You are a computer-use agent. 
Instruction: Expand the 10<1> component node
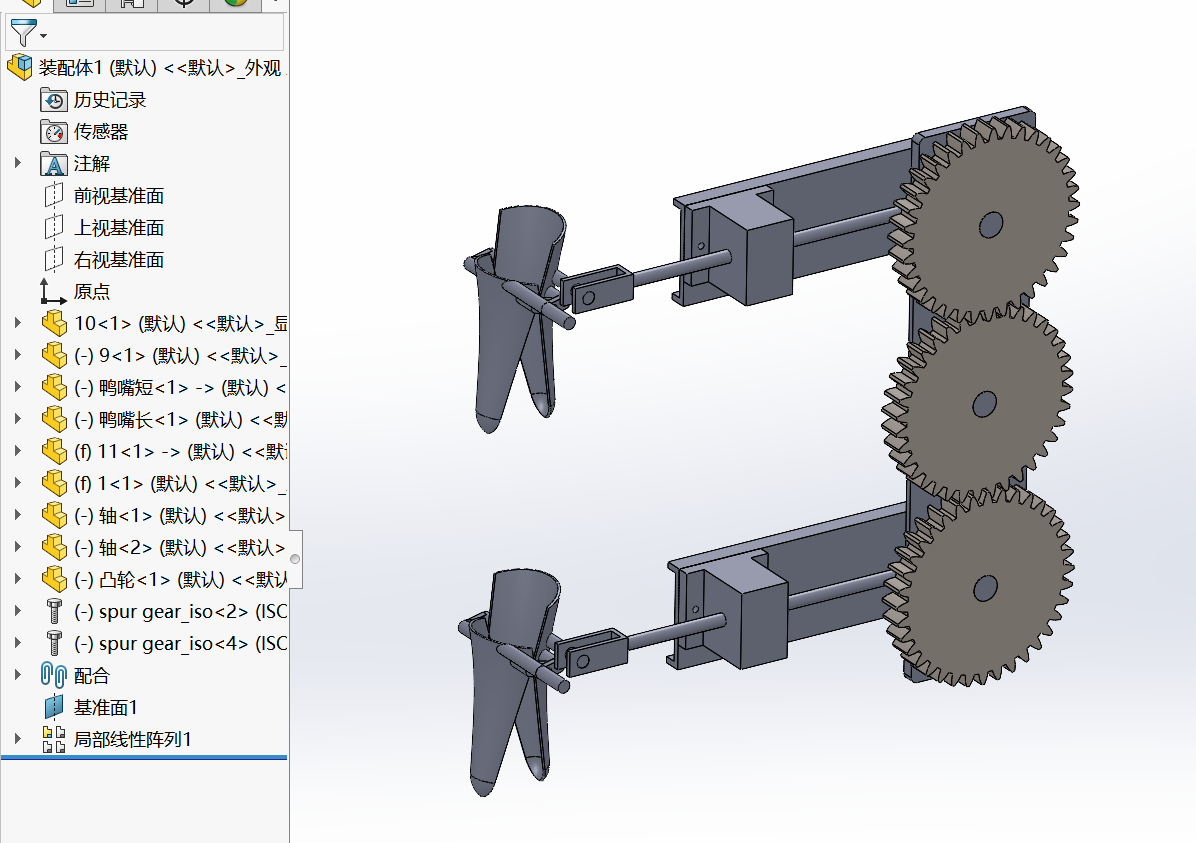tap(18, 323)
